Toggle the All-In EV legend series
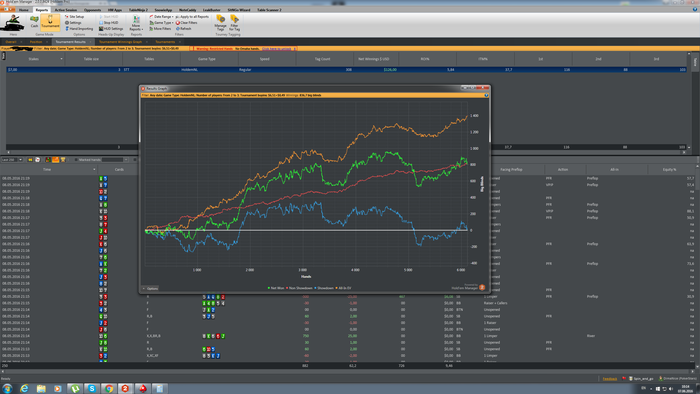This screenshot has height=394, width=700. [343, 288]
